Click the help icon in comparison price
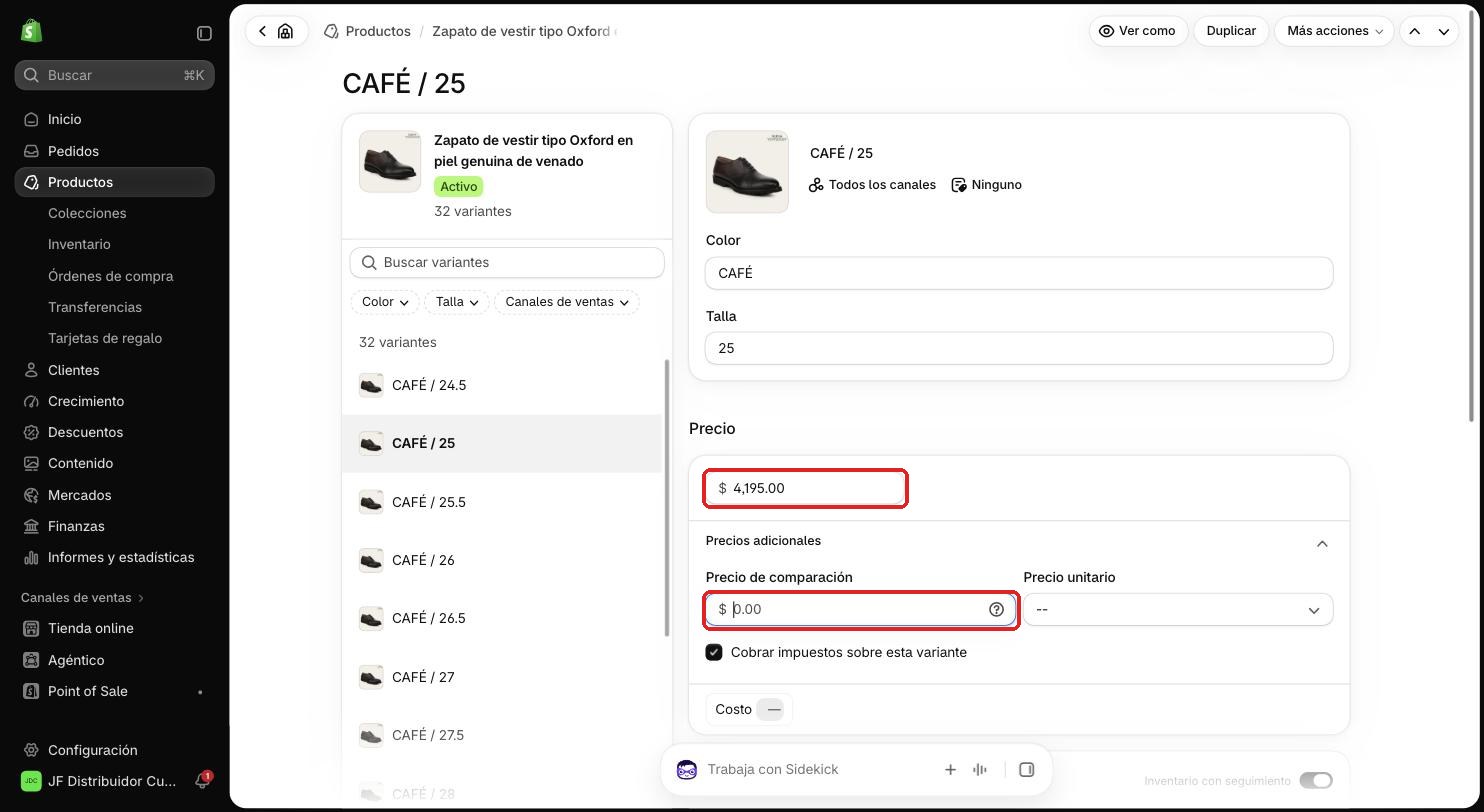Viewport: 1484px width, 812px height. pos(996,609)
